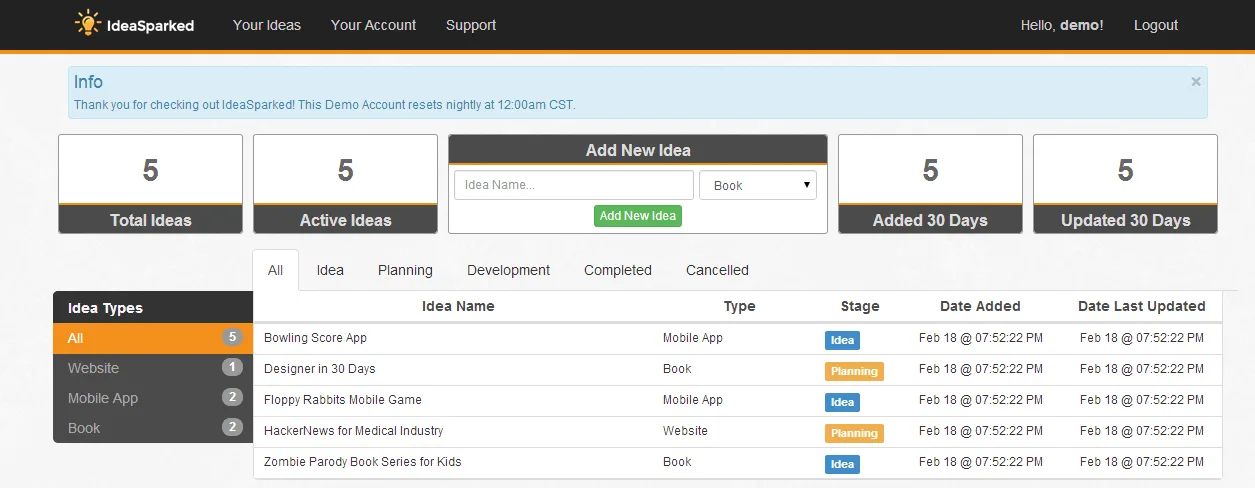
Task: Click the Planning badge on HackerNews row
Action: pyautogui.click(x=854, y=433)
